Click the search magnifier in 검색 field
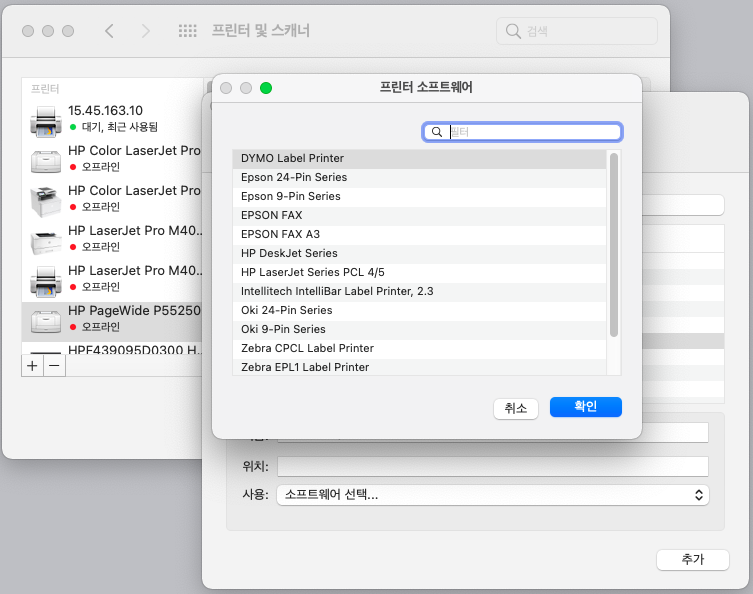The image size is (753, 594). pyautogui.click(x=513, y=31)
